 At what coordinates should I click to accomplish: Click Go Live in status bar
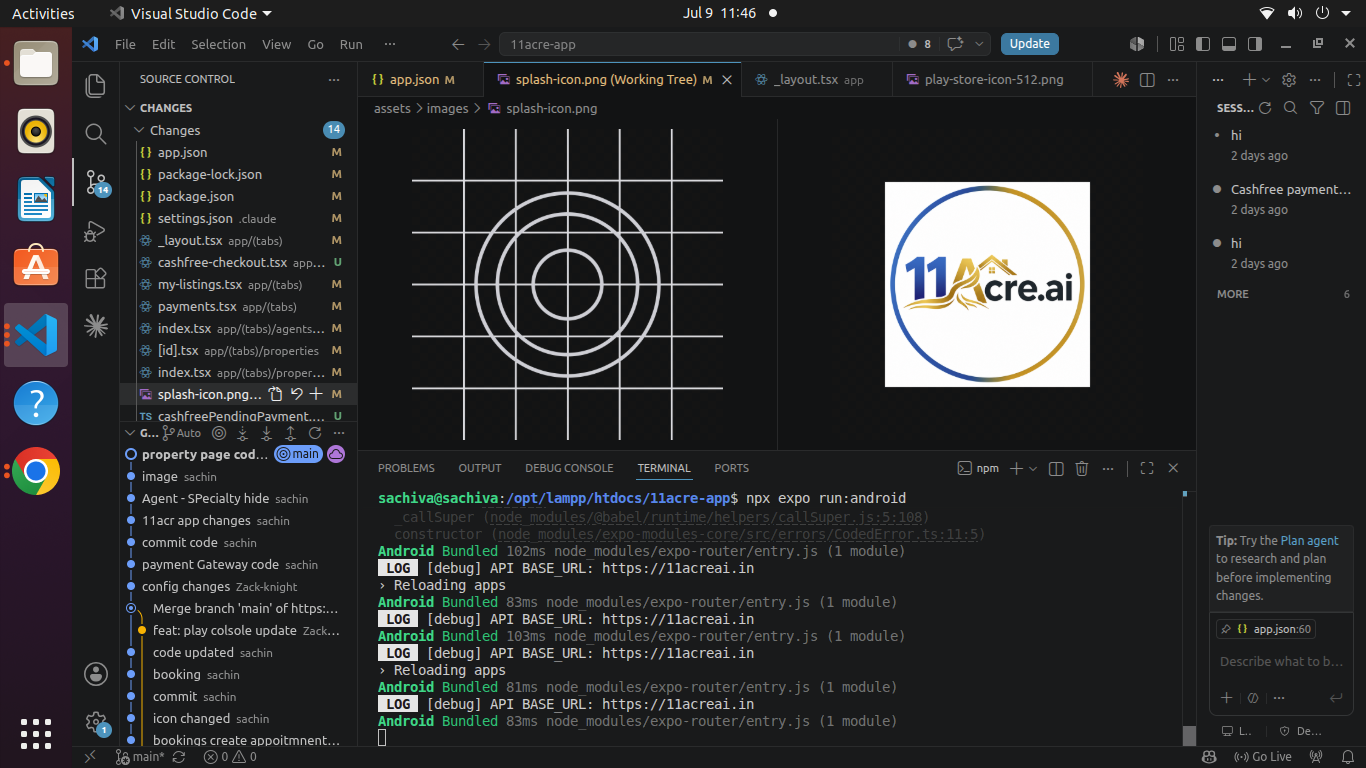(x=1264, y=757)
